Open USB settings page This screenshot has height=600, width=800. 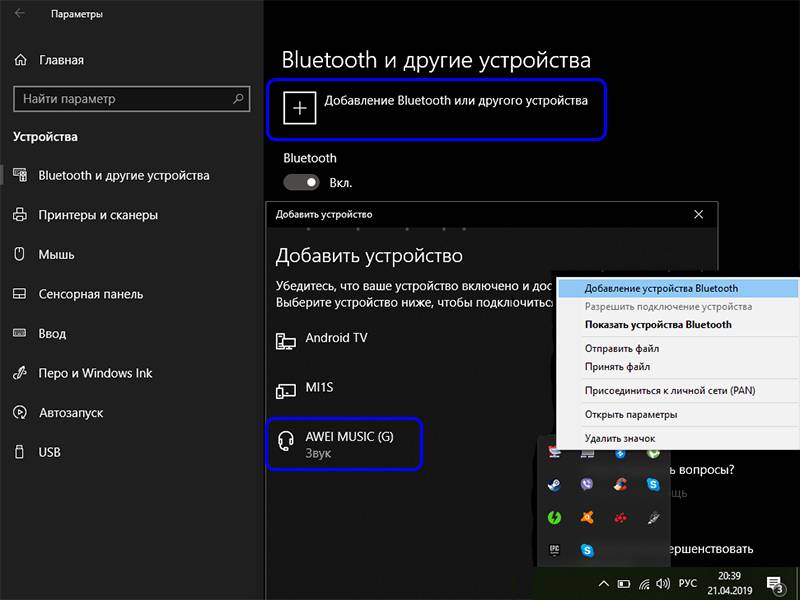click(49, 452)
